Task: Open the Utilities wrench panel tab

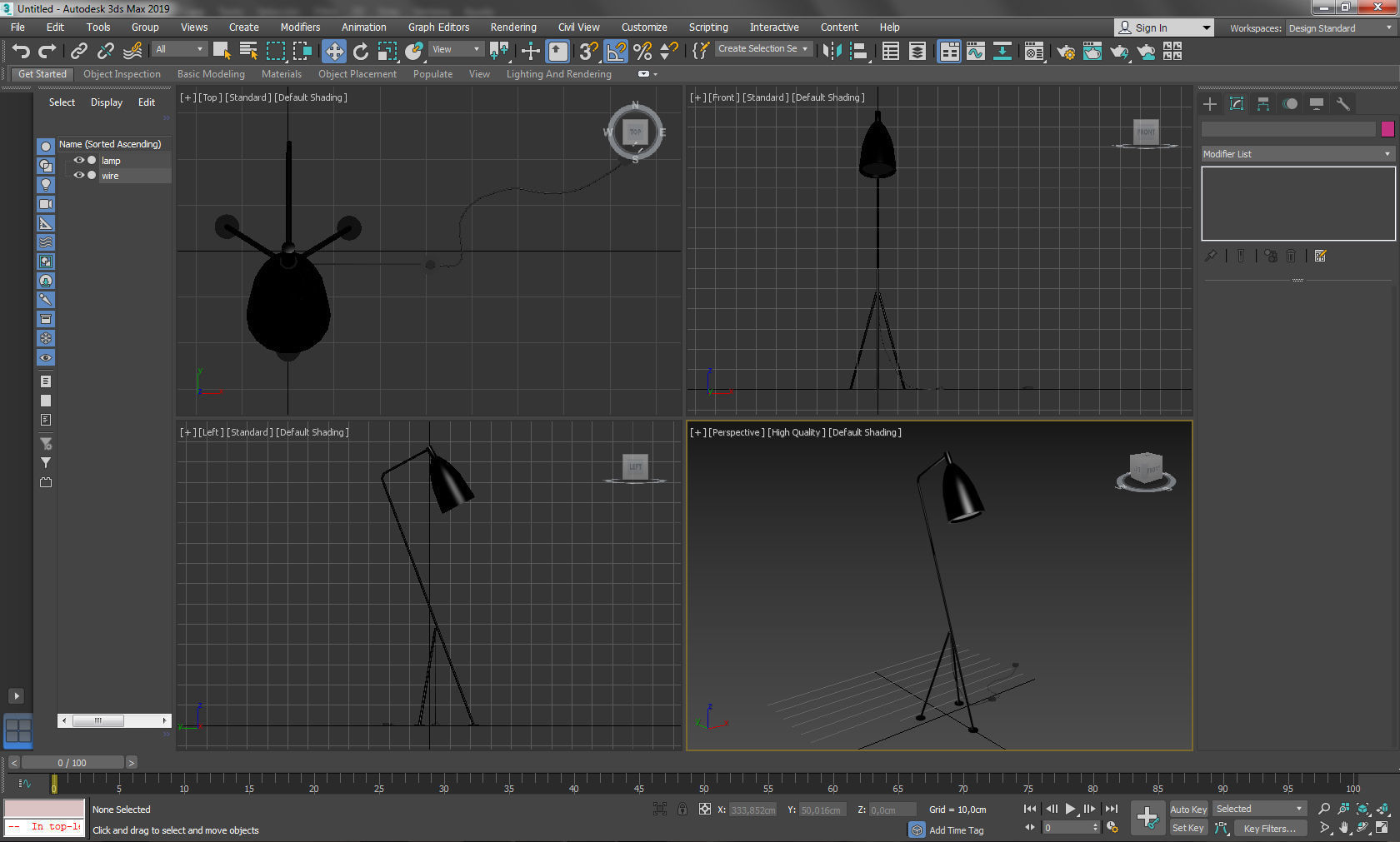Action: [1342, 104]
